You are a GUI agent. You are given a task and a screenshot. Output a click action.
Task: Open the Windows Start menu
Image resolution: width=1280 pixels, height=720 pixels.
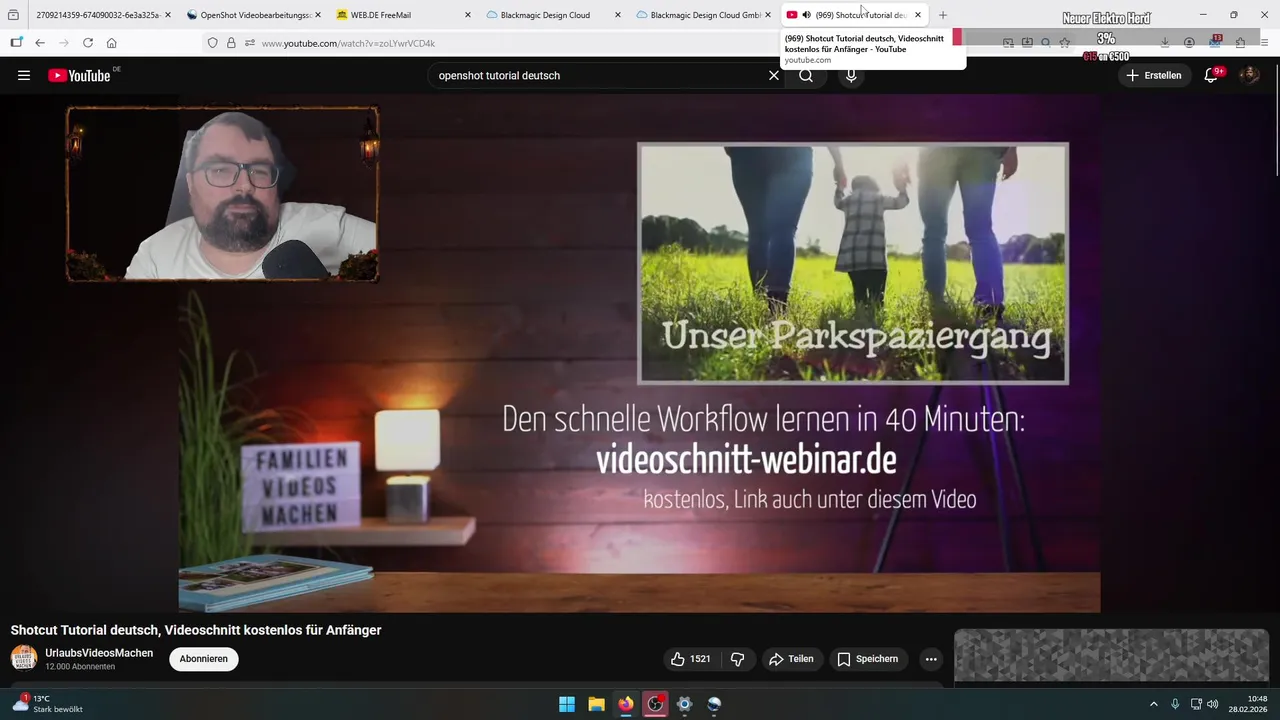(x=567, y=704)
